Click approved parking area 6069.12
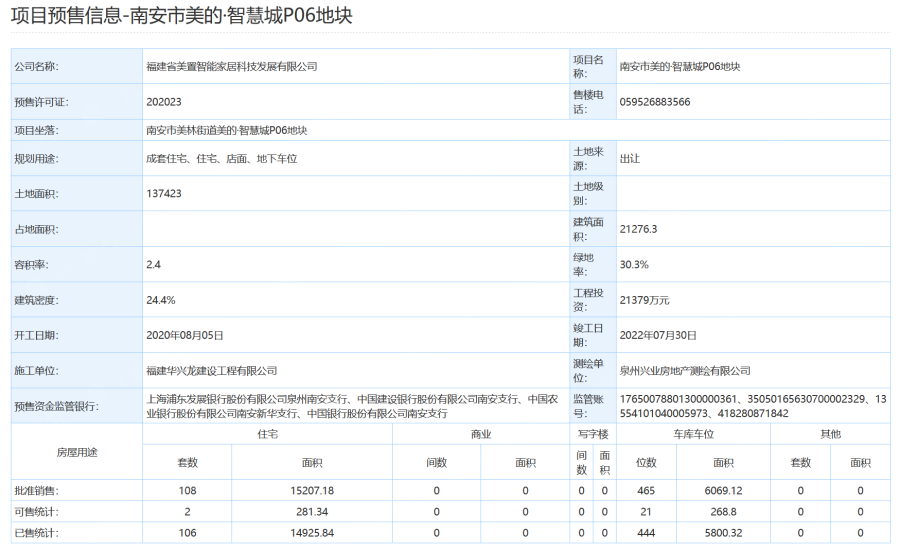900x551 pixels. (723, 491)
